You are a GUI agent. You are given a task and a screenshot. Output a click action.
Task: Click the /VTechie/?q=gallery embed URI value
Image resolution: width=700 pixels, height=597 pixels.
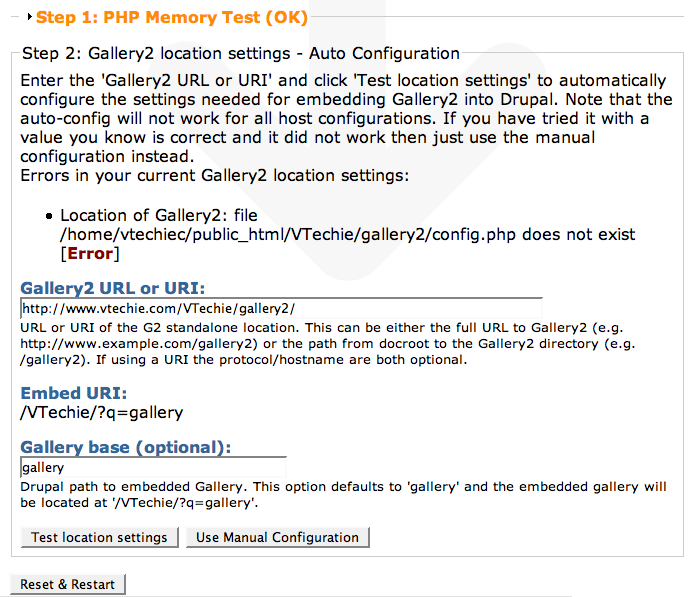[102, 411]
